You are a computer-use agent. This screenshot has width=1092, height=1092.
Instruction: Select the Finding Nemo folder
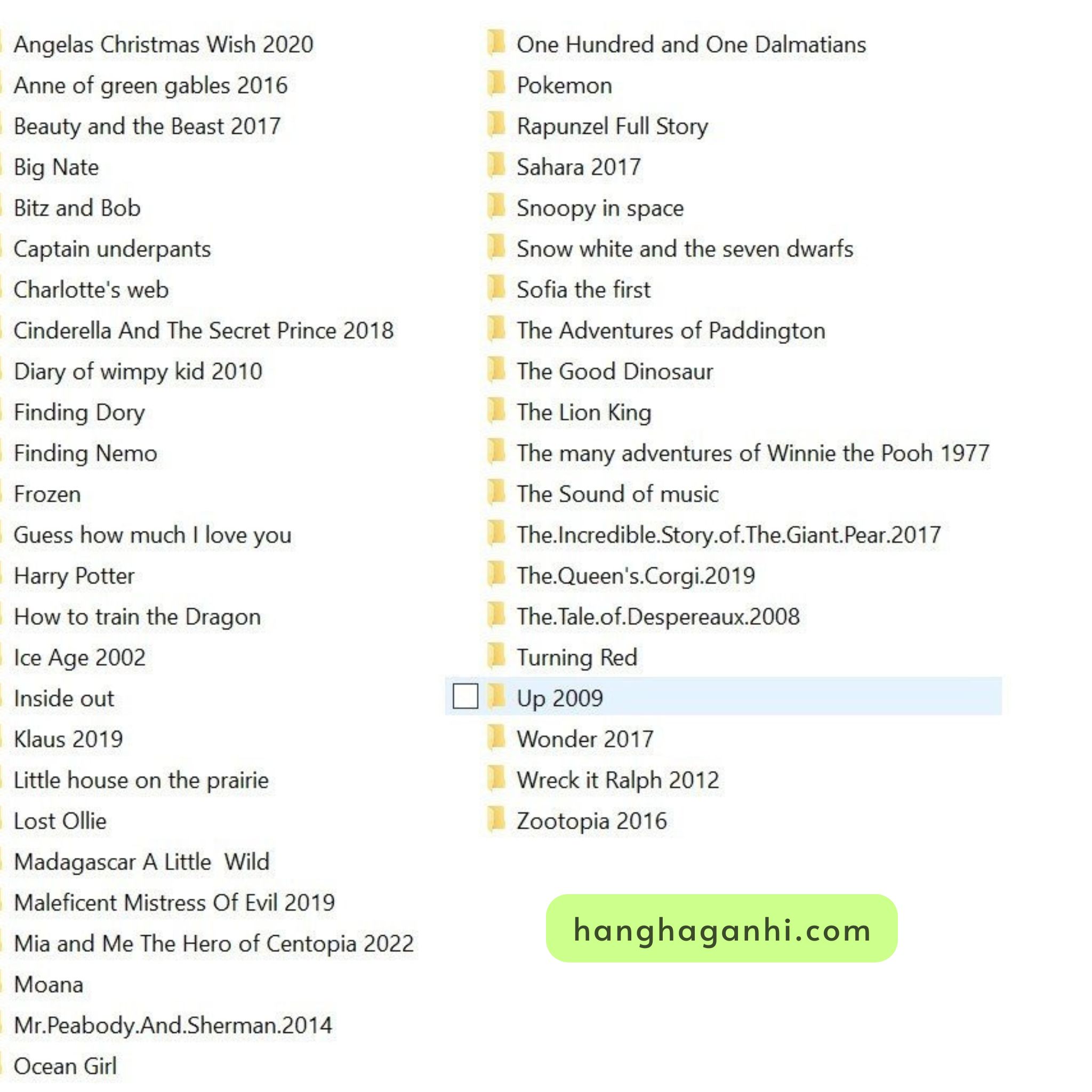(85, 453)
